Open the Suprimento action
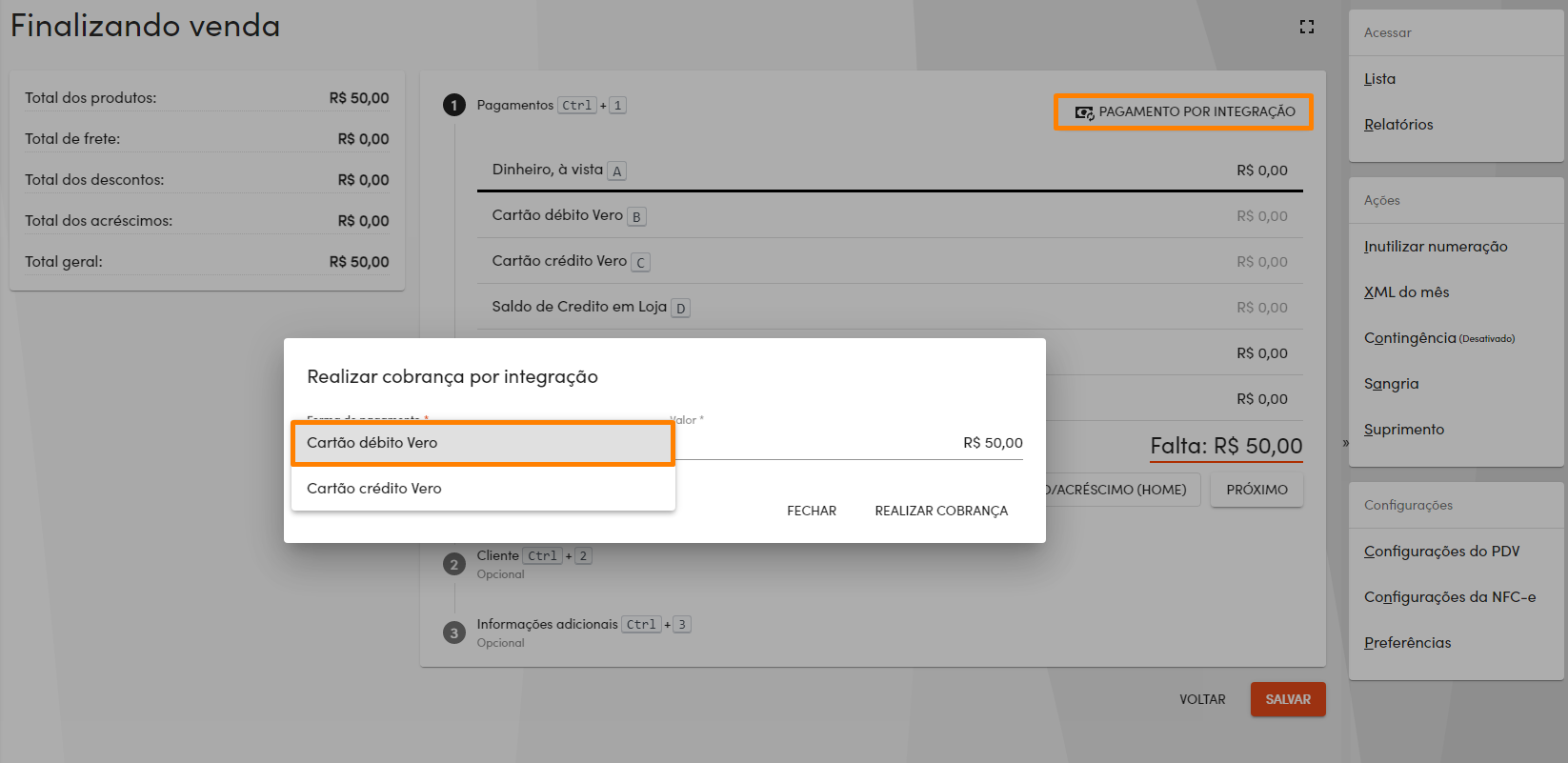 click(1404, 430)
